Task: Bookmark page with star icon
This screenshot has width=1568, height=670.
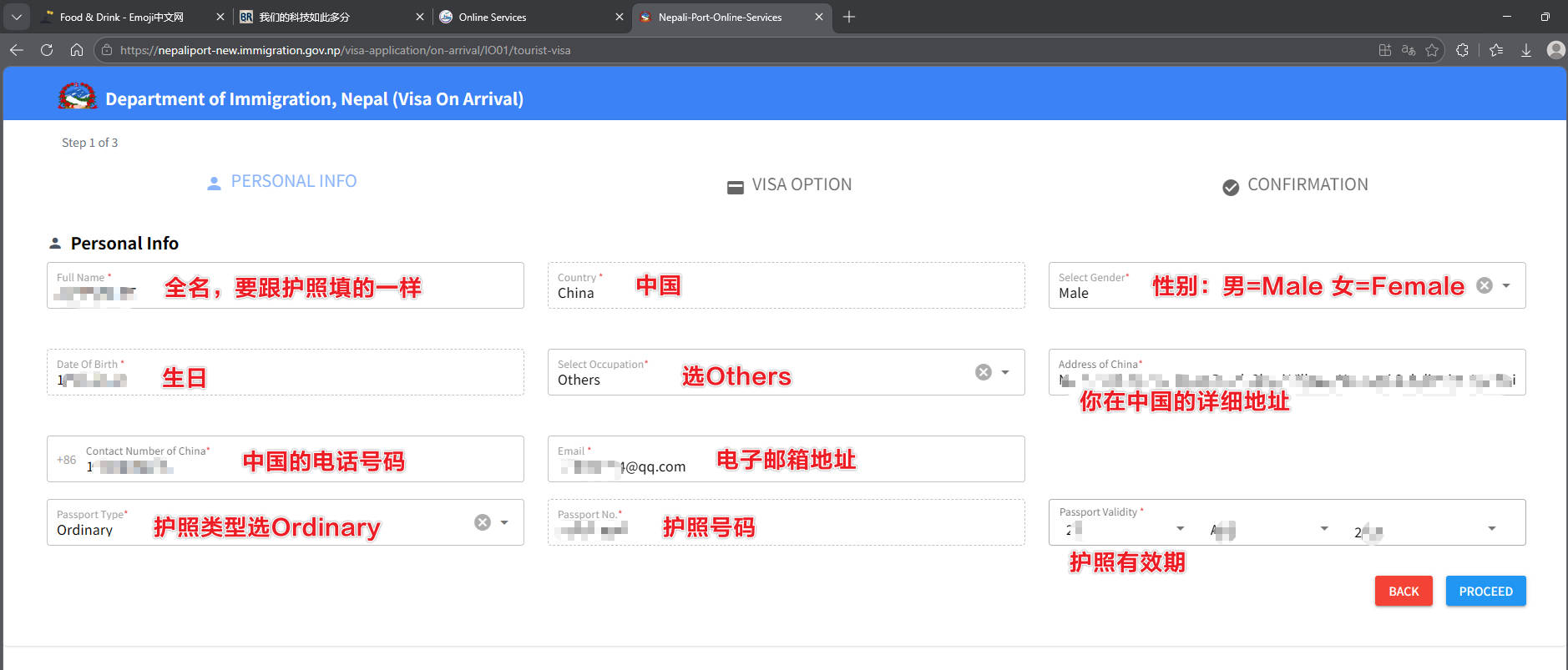Action: 1433,50
